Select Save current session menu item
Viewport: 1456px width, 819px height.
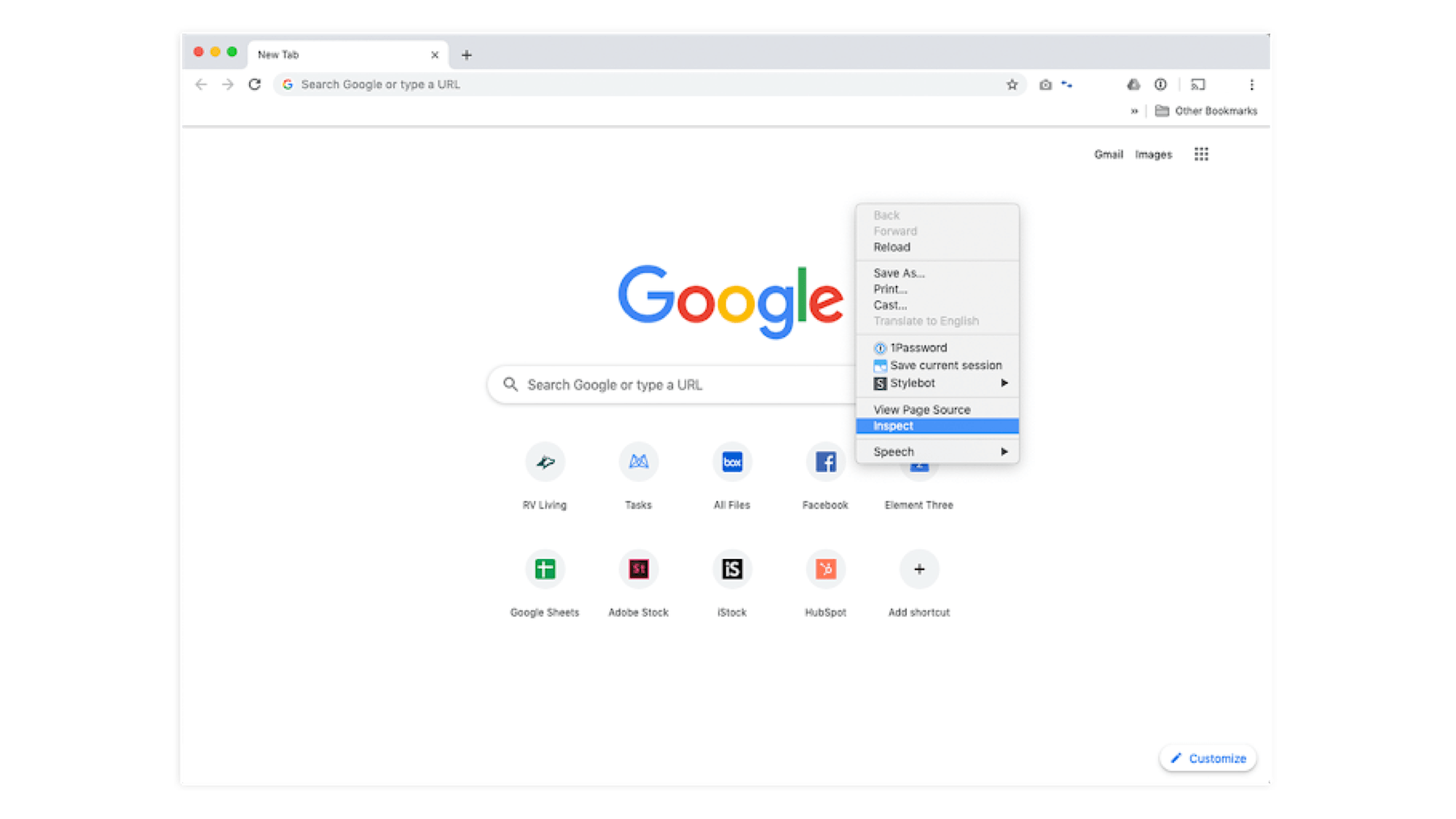tap(937, 365)
